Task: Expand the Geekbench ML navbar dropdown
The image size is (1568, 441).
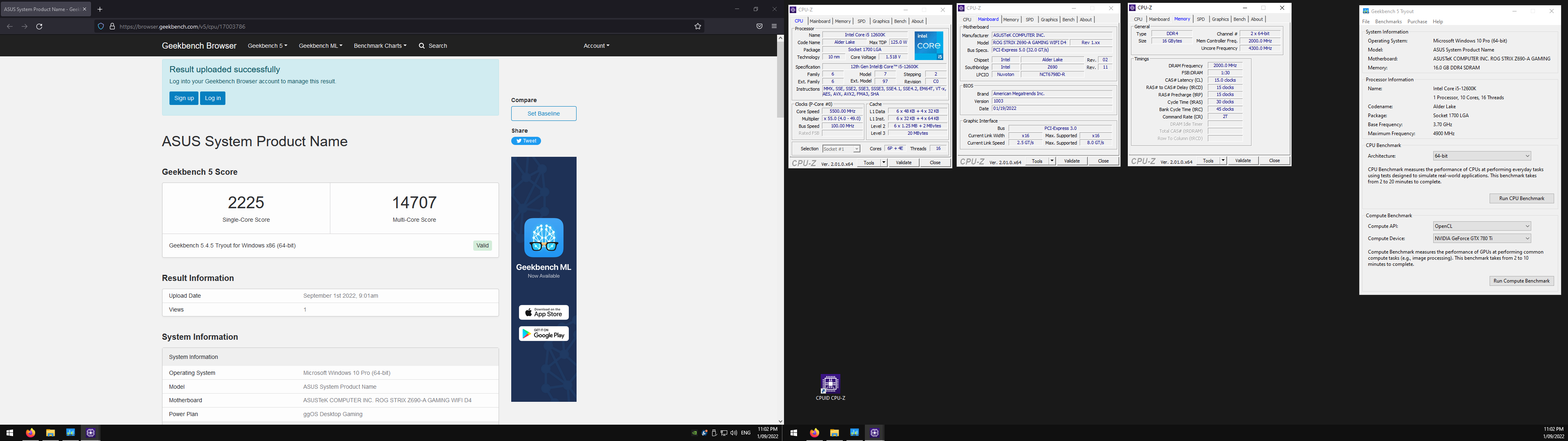Action: click(x=321, y=46)
